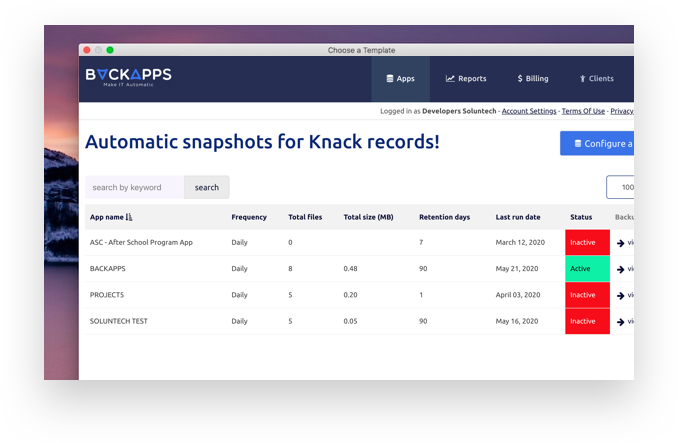Go to the Clients tab
This screenshot has height=443, width=678.
[x=596, y=79]
